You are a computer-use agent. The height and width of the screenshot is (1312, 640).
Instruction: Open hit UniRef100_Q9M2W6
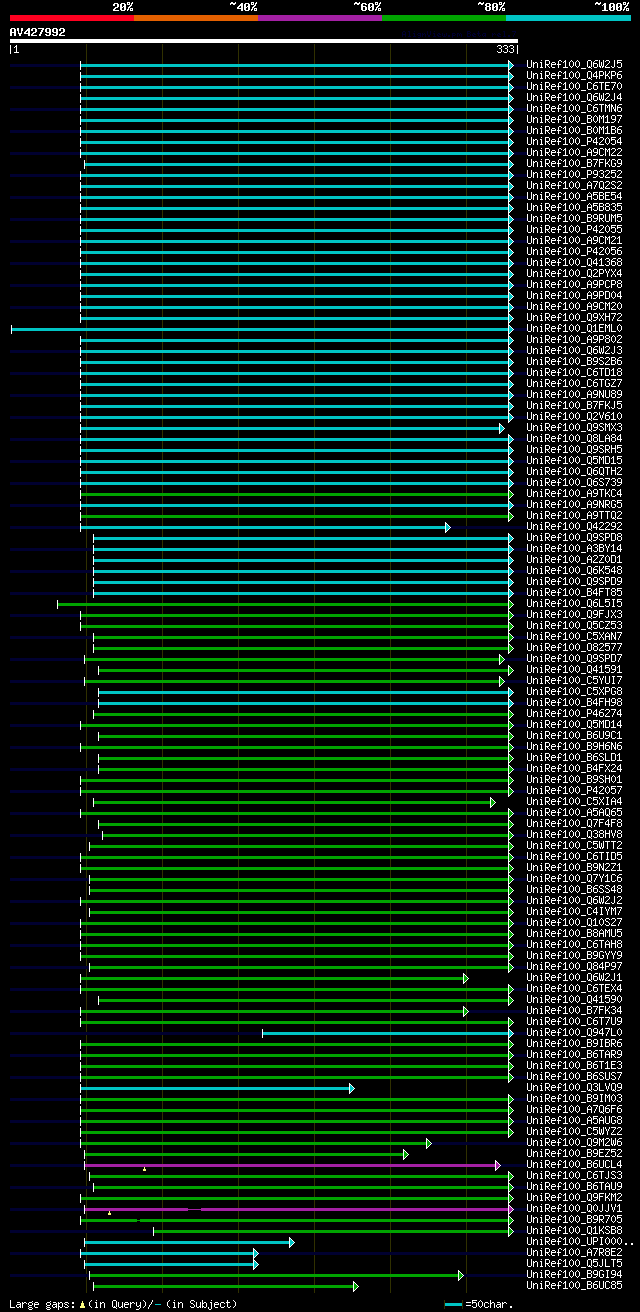[574, 1142]
